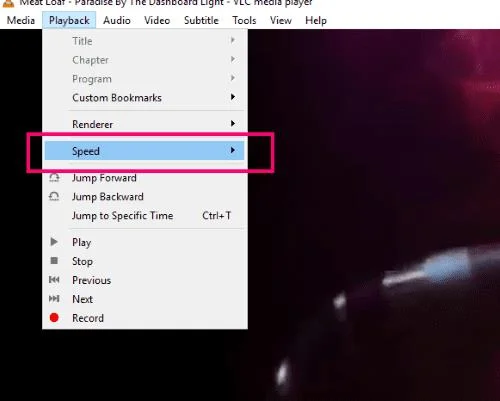Select Stop in Playback menu
Image resolution: width=500 pixels, height=401 pixels.
[x=145, y=261]
